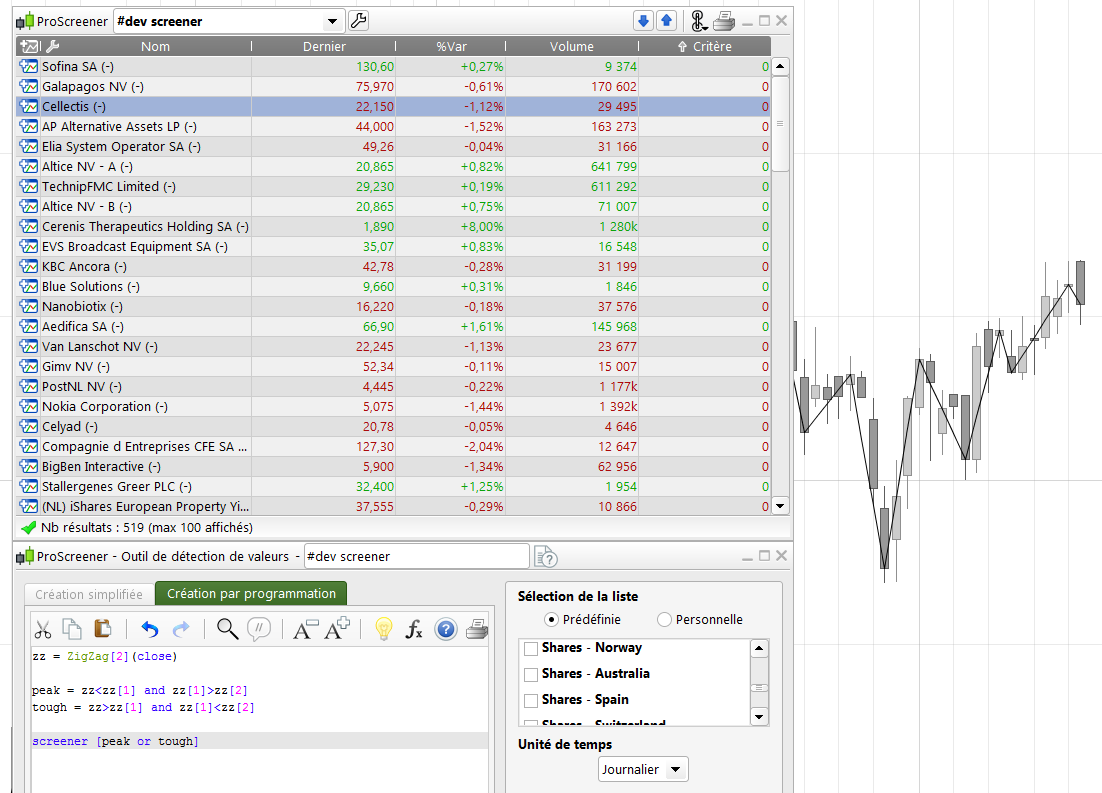Check the Shares - Australia checkbox
The width and height of the screenshot is (1102, 793).
pyautogui.click(x=531, y=674)
